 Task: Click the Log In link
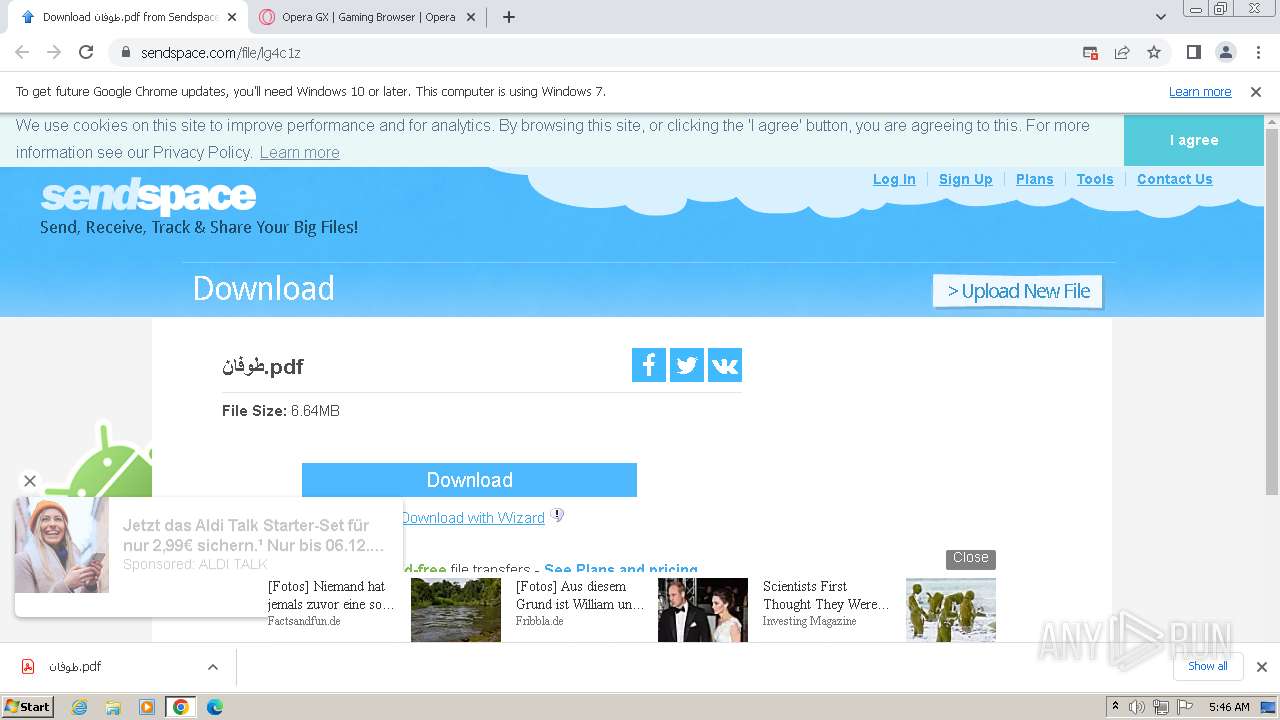tap(894, 179)
